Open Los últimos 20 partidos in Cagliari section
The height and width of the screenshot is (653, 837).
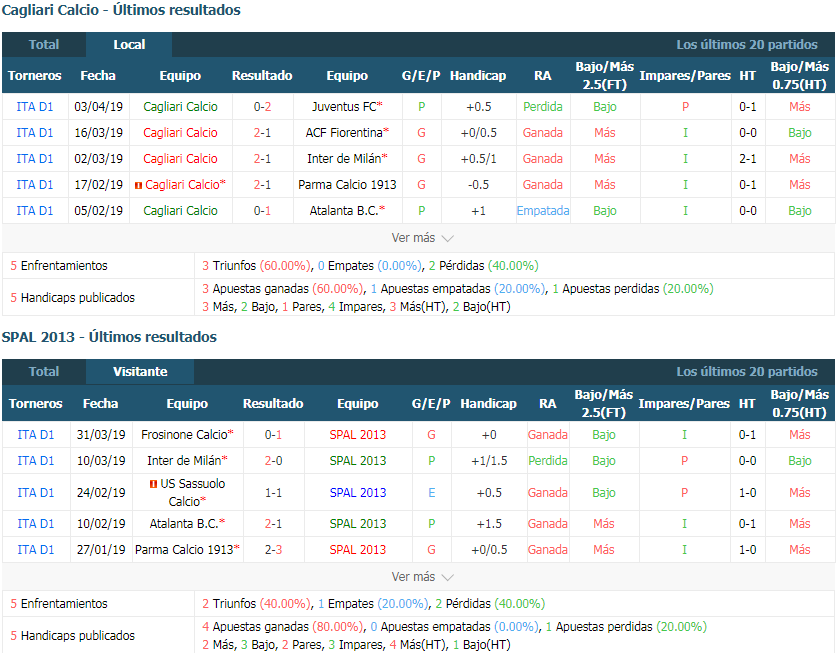747,45
